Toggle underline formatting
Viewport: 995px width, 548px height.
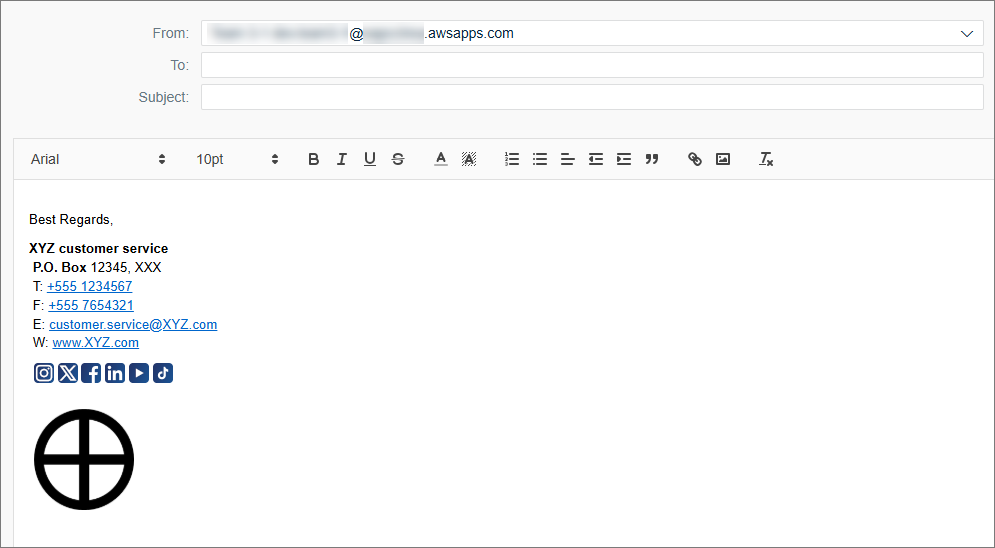pyautogui.click(x=369, y=159)
